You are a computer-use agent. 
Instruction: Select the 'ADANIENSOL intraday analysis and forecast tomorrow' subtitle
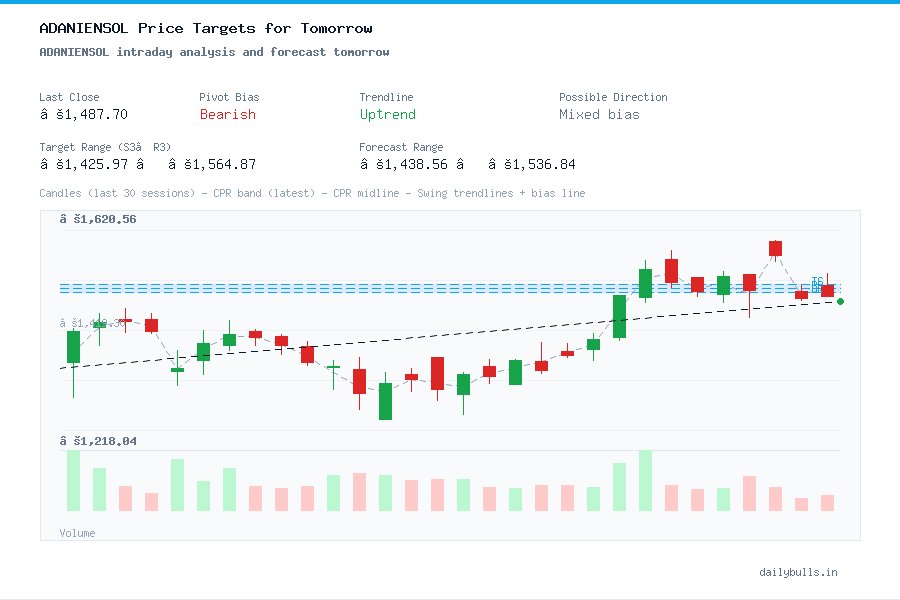pos(214,52)
